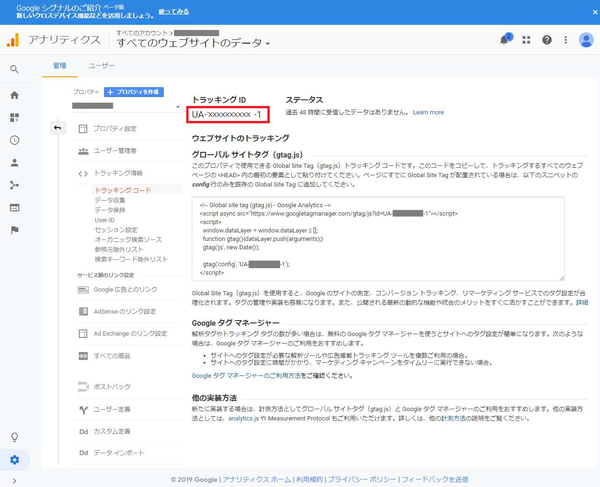600x487 pixels.
Task: Open the Home icon in left sidebar
Action: [14, 95]
